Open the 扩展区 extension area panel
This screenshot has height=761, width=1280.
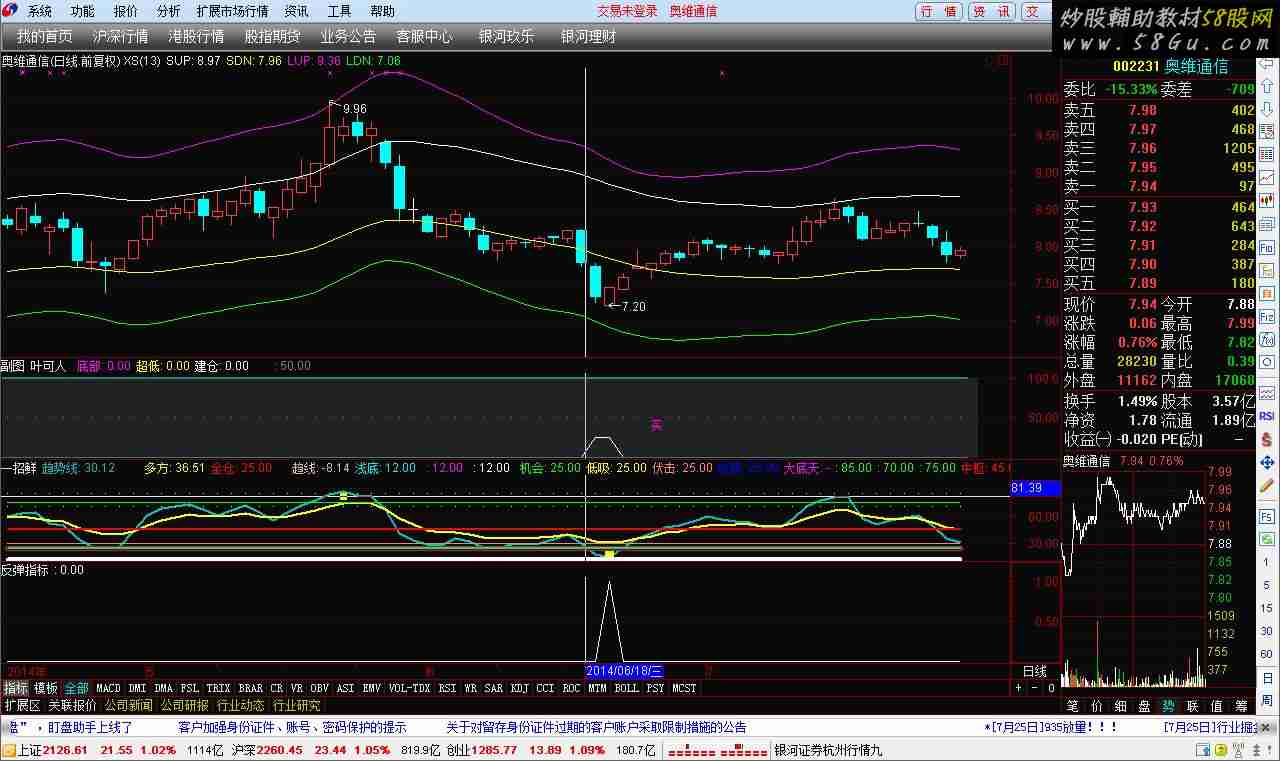[x=22, y=705]
